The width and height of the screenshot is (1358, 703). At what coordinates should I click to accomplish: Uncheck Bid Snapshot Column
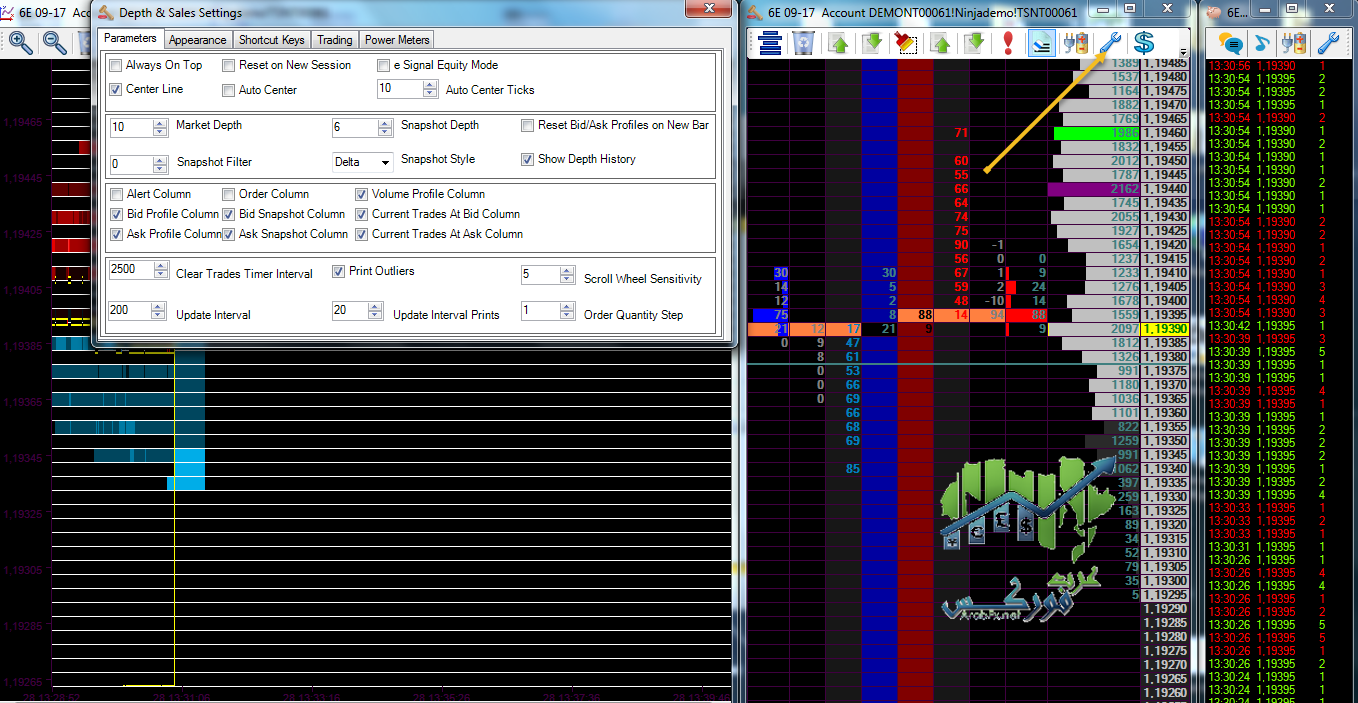pyautogui.click(x=229, y=214)
